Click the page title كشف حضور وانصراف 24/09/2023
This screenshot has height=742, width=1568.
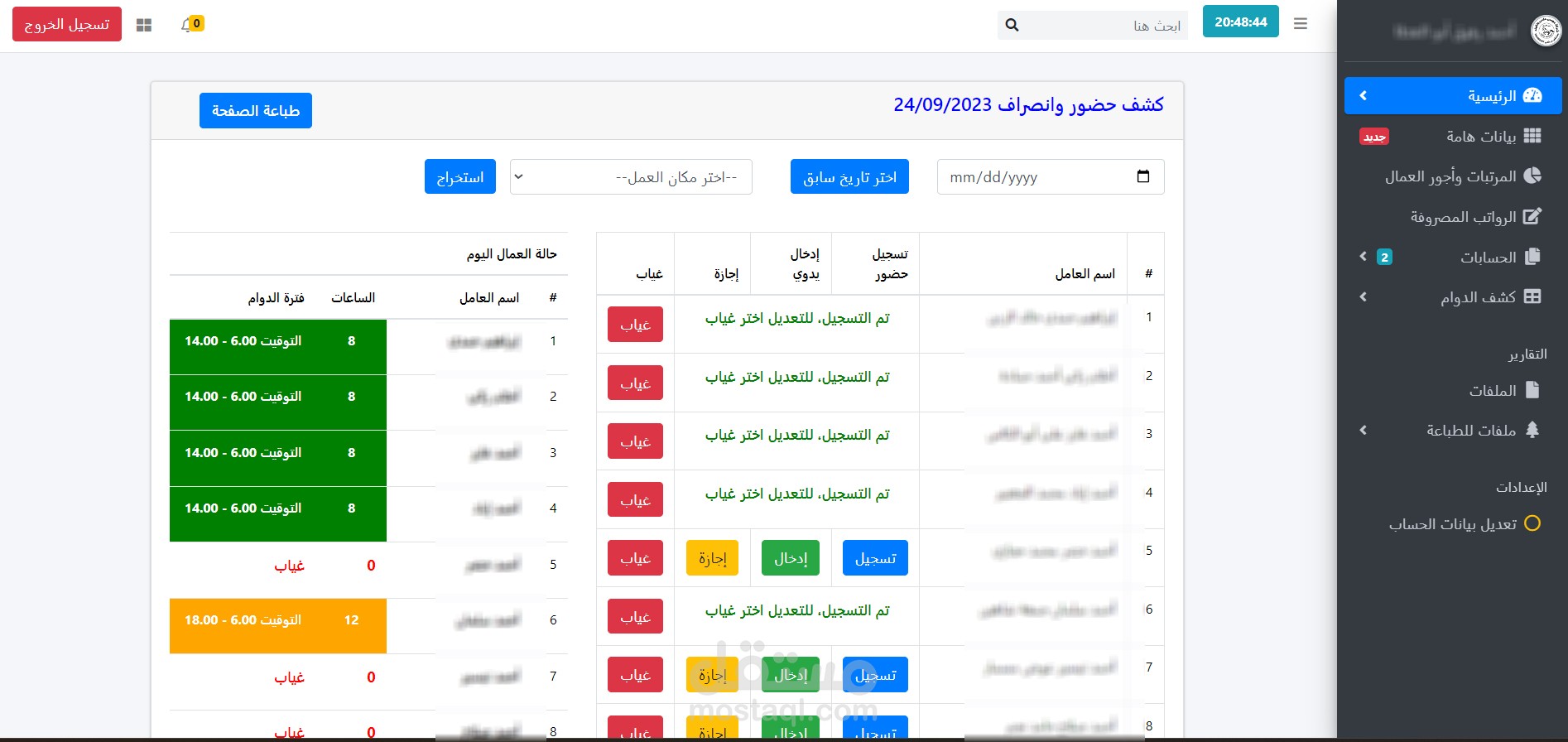point(1028,104)
